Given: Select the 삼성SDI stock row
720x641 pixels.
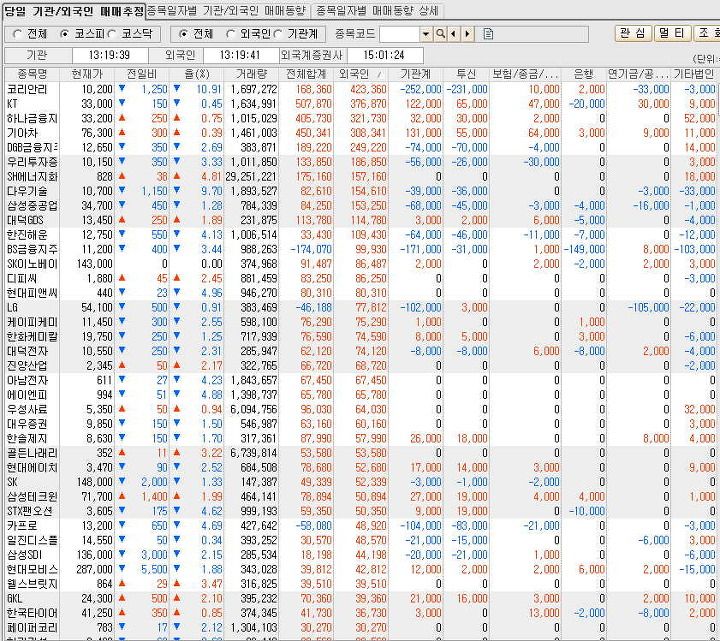Looking at the screenshot, I should pos(360,555).
